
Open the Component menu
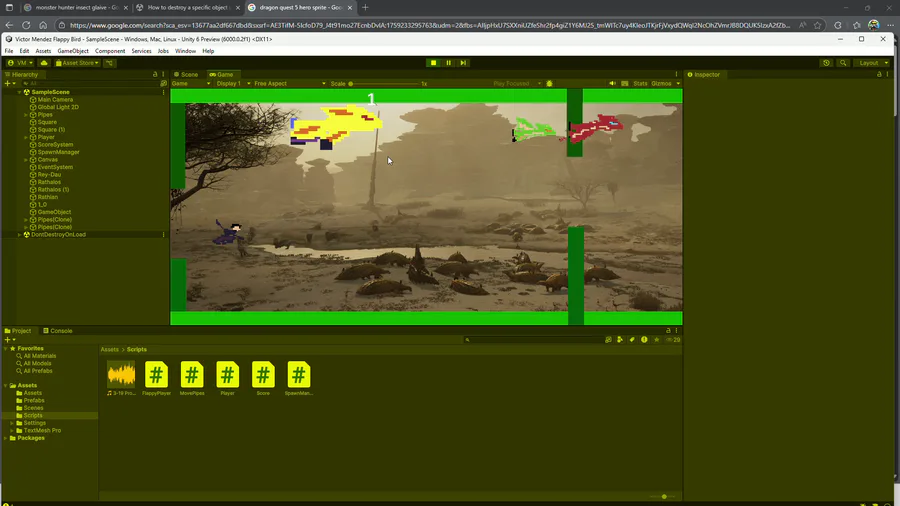tap(110, 51)
